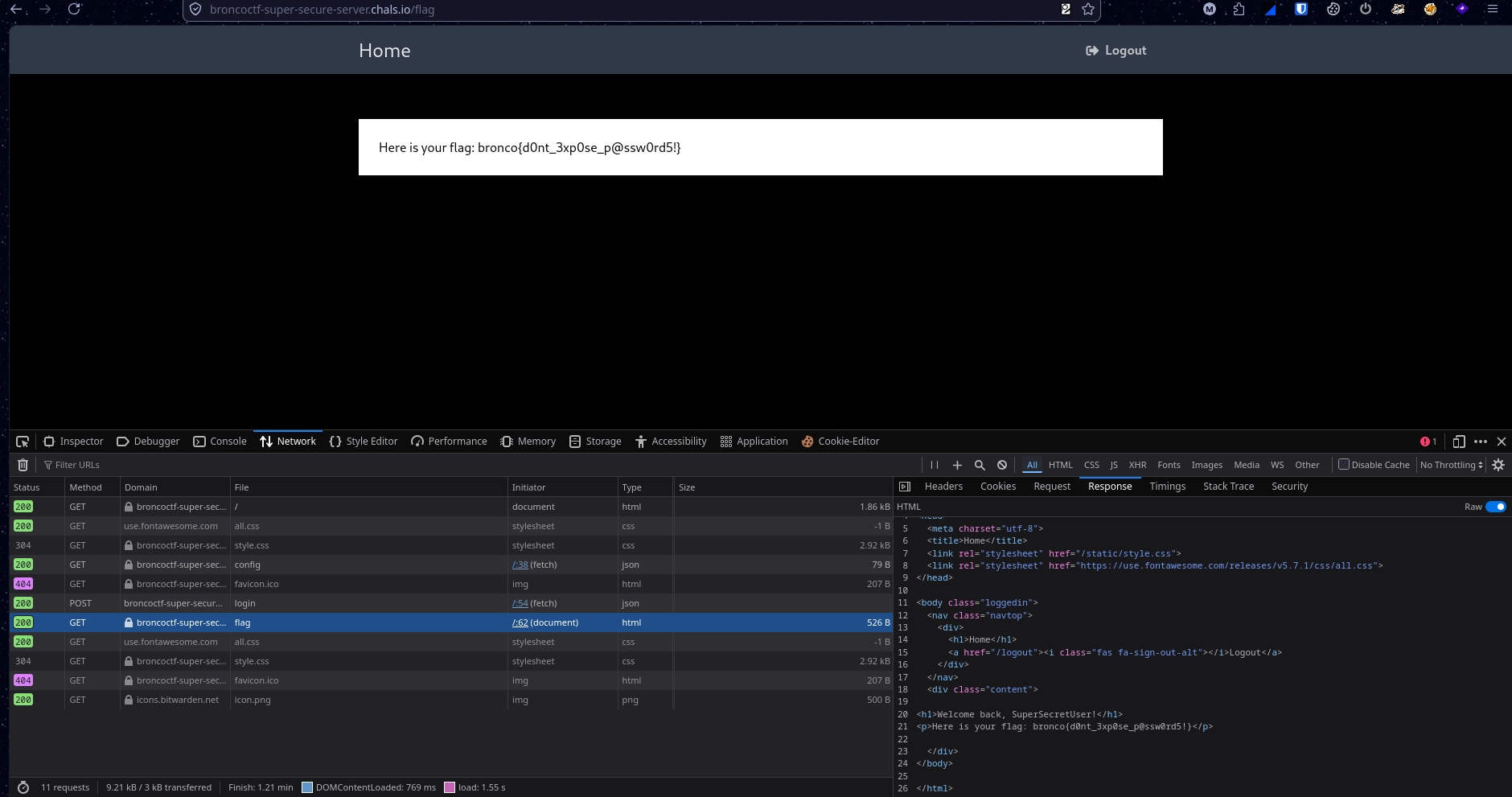
Task: Pause network recording button
Action: point(935,465)
